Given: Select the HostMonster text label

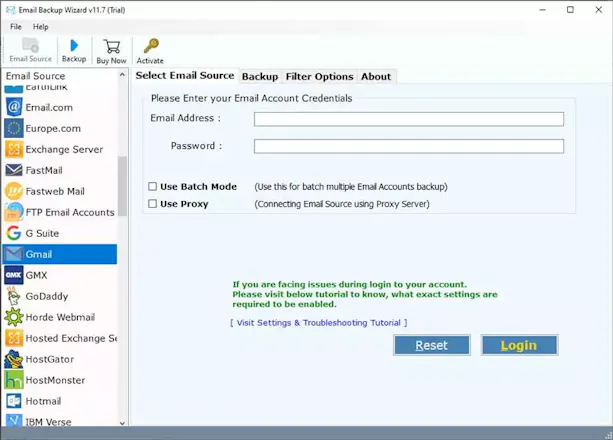Looking at the screenshot, I should (55, 380).
